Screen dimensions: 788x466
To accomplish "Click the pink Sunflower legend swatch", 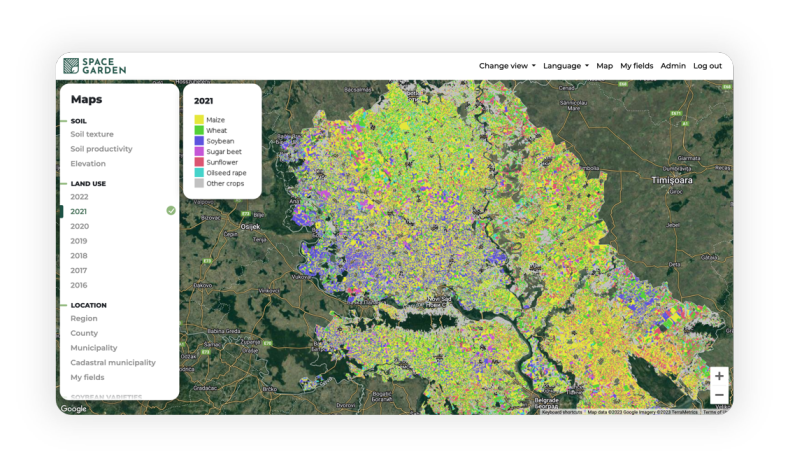I will 199,162.
